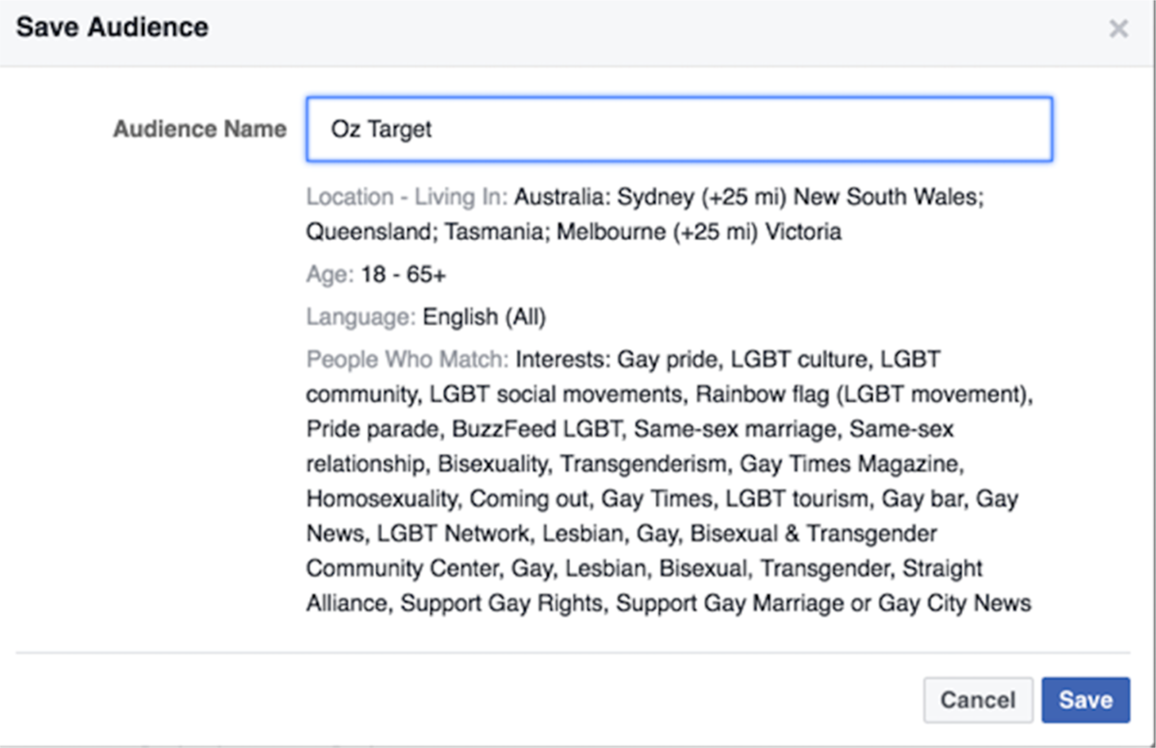
Task: Click the Save button
Action: [x=1085, y=699]
